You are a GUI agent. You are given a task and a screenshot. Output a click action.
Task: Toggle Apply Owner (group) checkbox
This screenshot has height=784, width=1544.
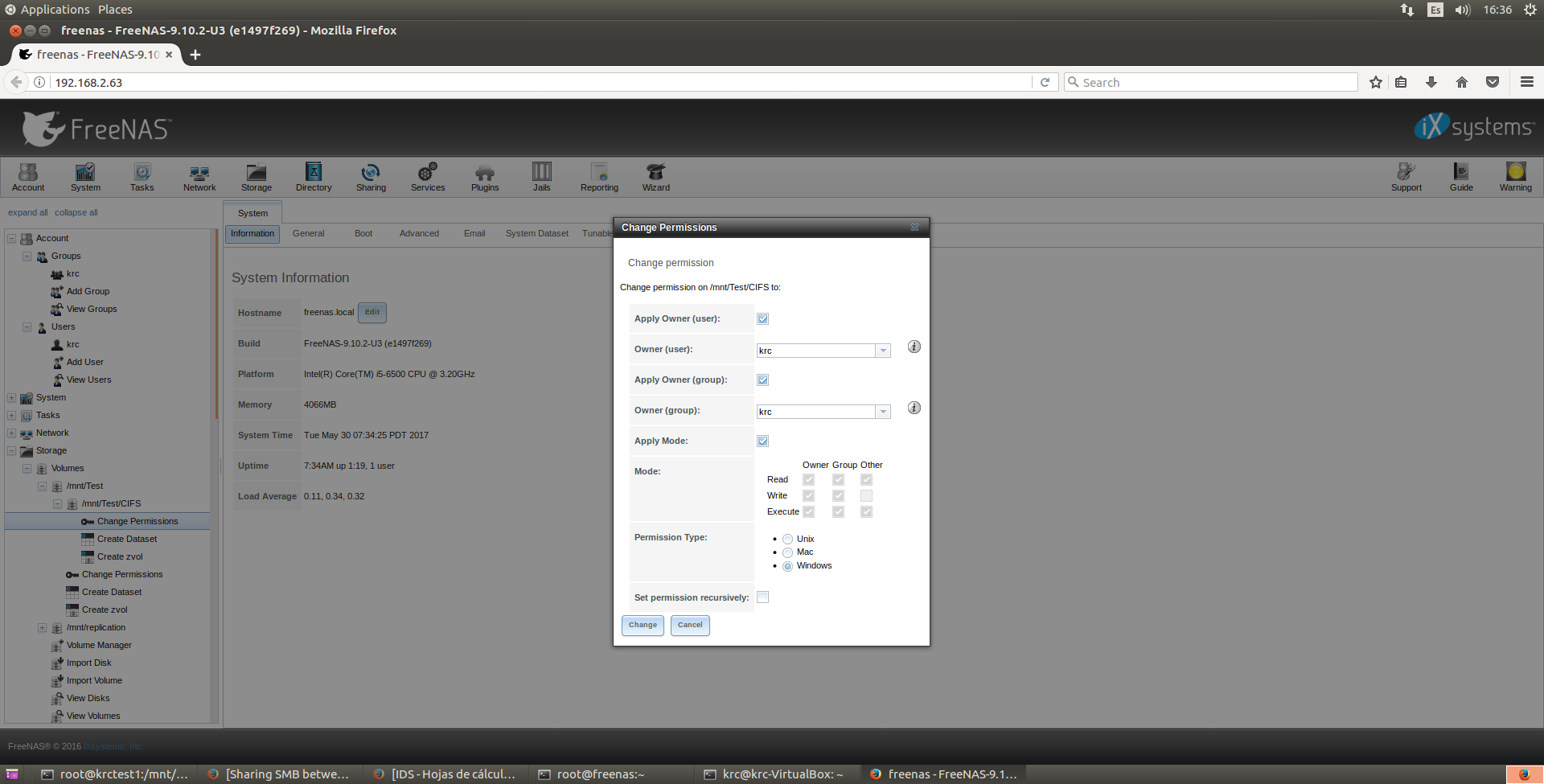pos(762,380)
